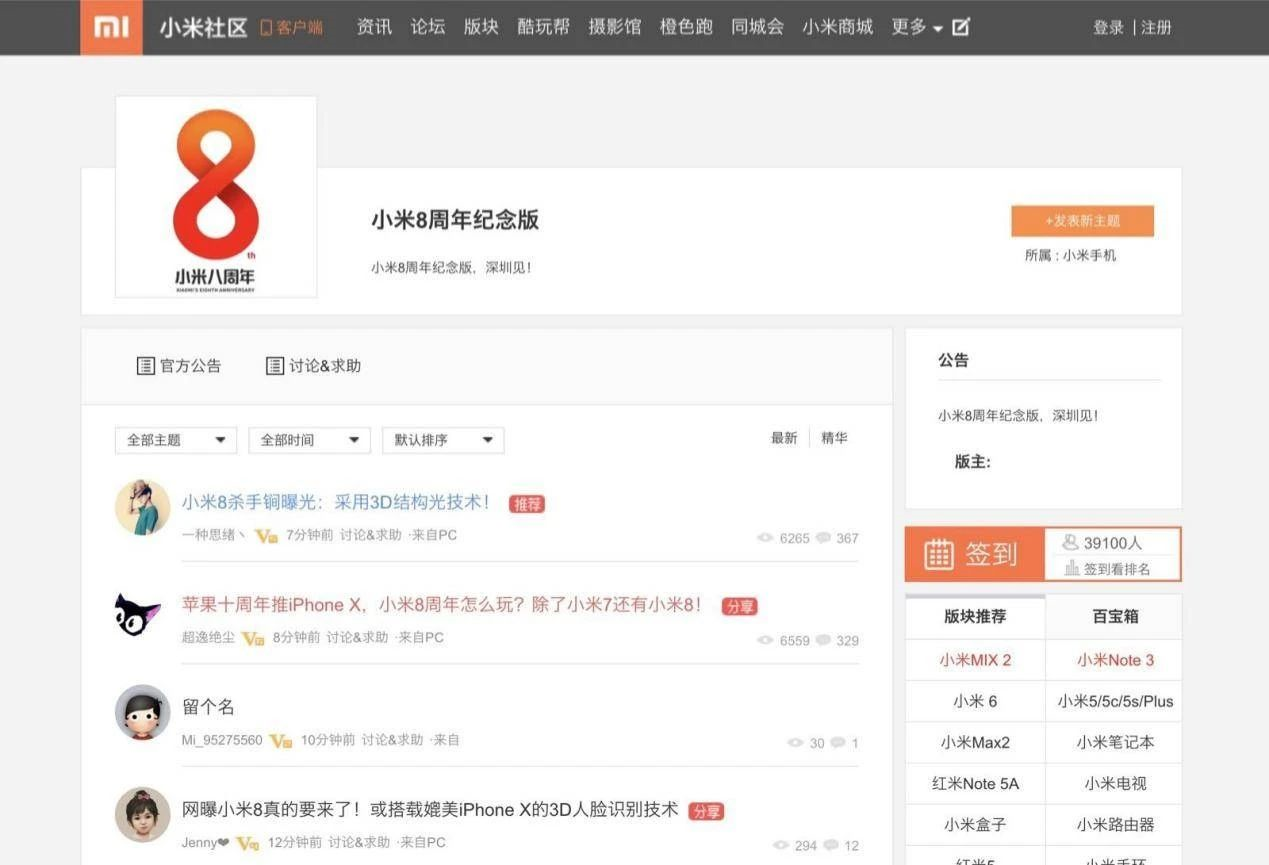The image size is (1269, 865).
Task: Open the black cat avatar of 超逸绝尘
Action: click(x=138, y=613)
